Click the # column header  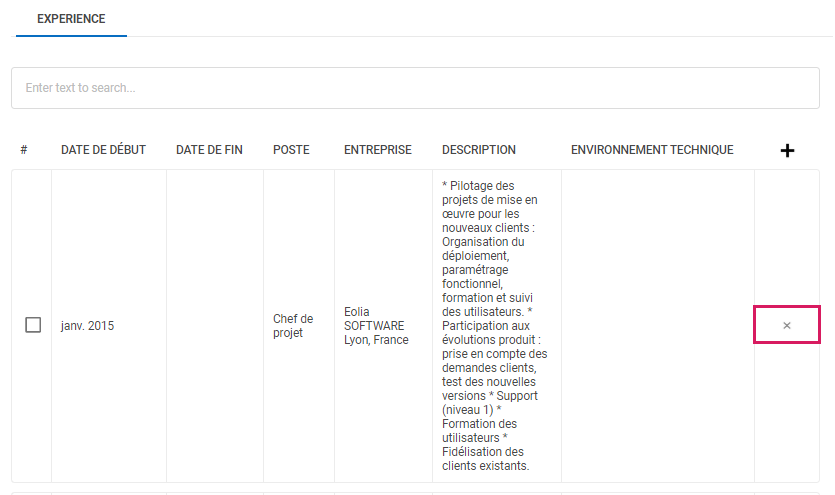click(23, 150)
